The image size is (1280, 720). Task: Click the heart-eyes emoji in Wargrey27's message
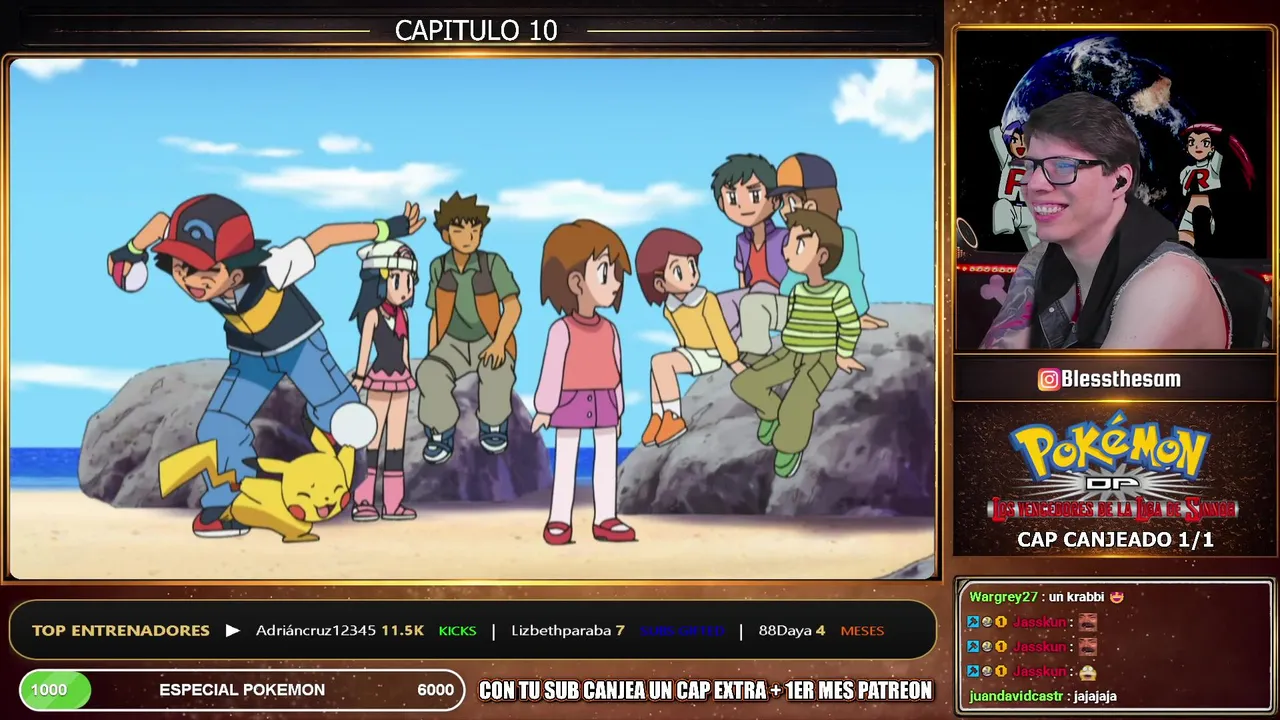(1117, 597)
